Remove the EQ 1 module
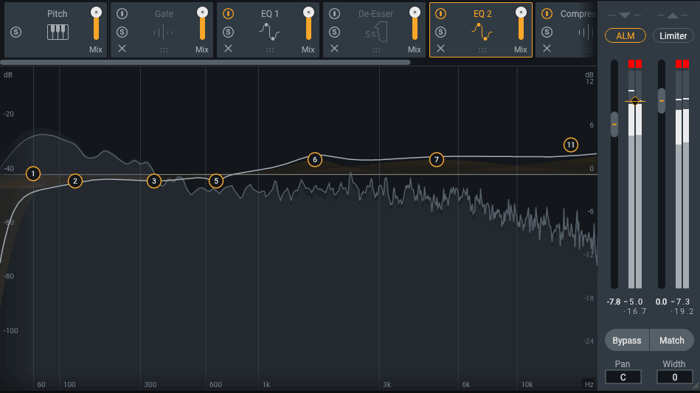The height and width of the screenshot is (393, 700). tap(228, 48)
